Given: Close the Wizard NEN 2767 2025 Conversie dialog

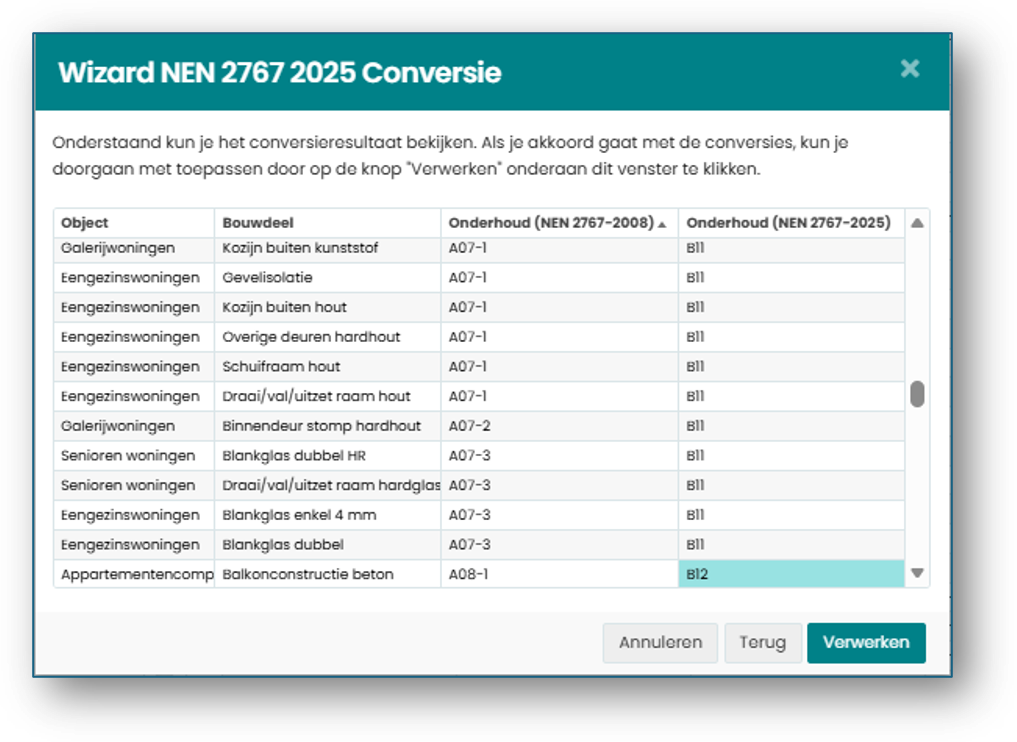Looking at the screenshot, I should 910,69.
